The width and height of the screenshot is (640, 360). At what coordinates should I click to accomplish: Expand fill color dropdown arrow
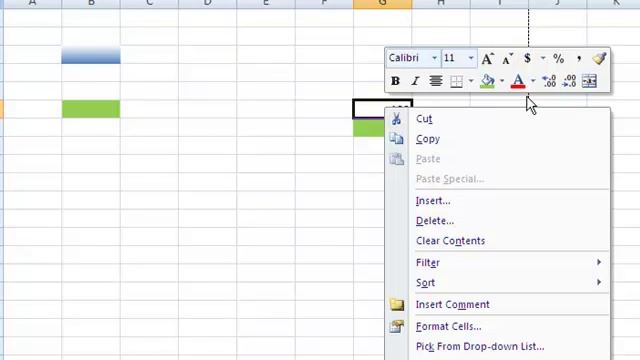(502, 81)
